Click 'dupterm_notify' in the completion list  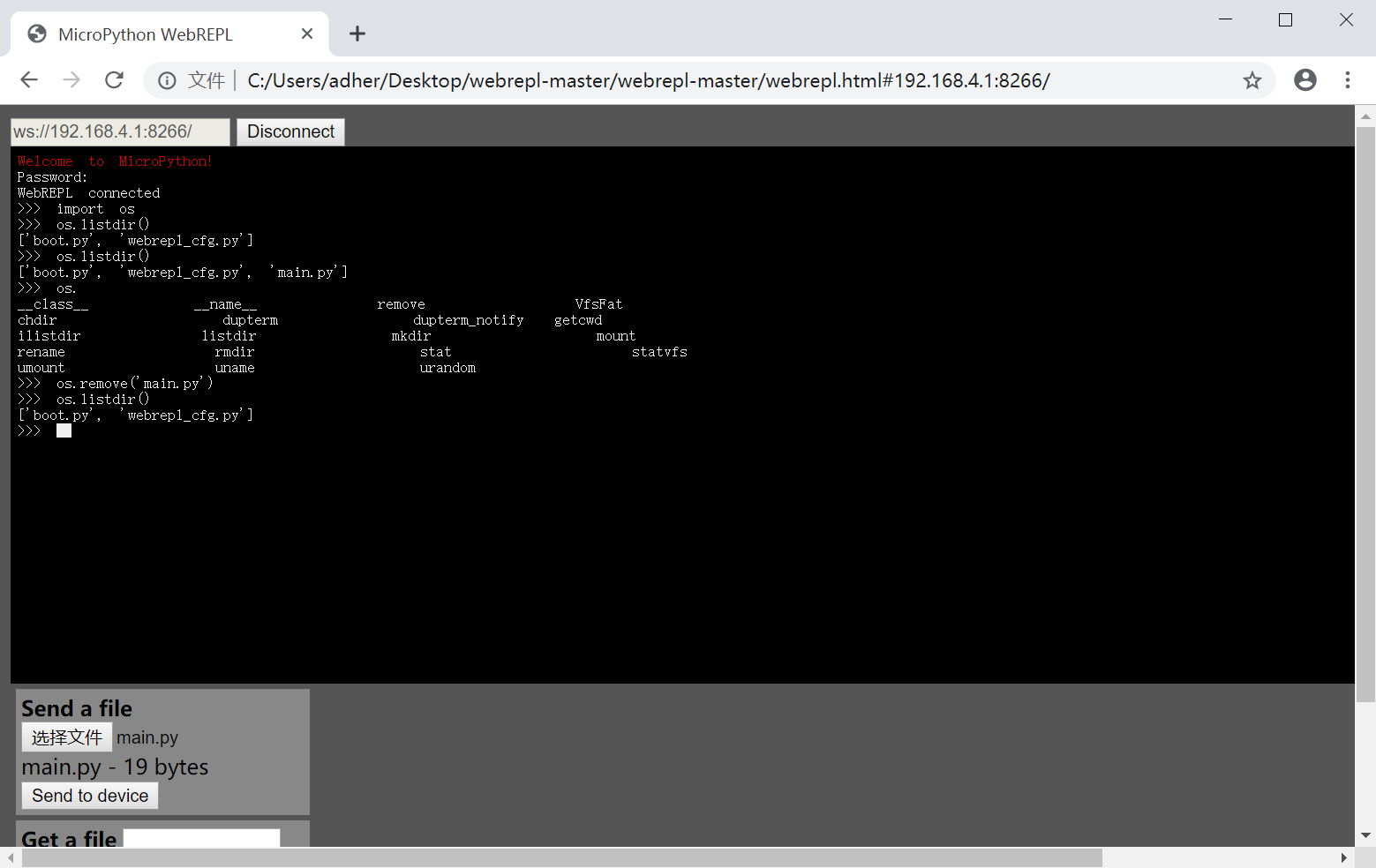coord(468,320)
